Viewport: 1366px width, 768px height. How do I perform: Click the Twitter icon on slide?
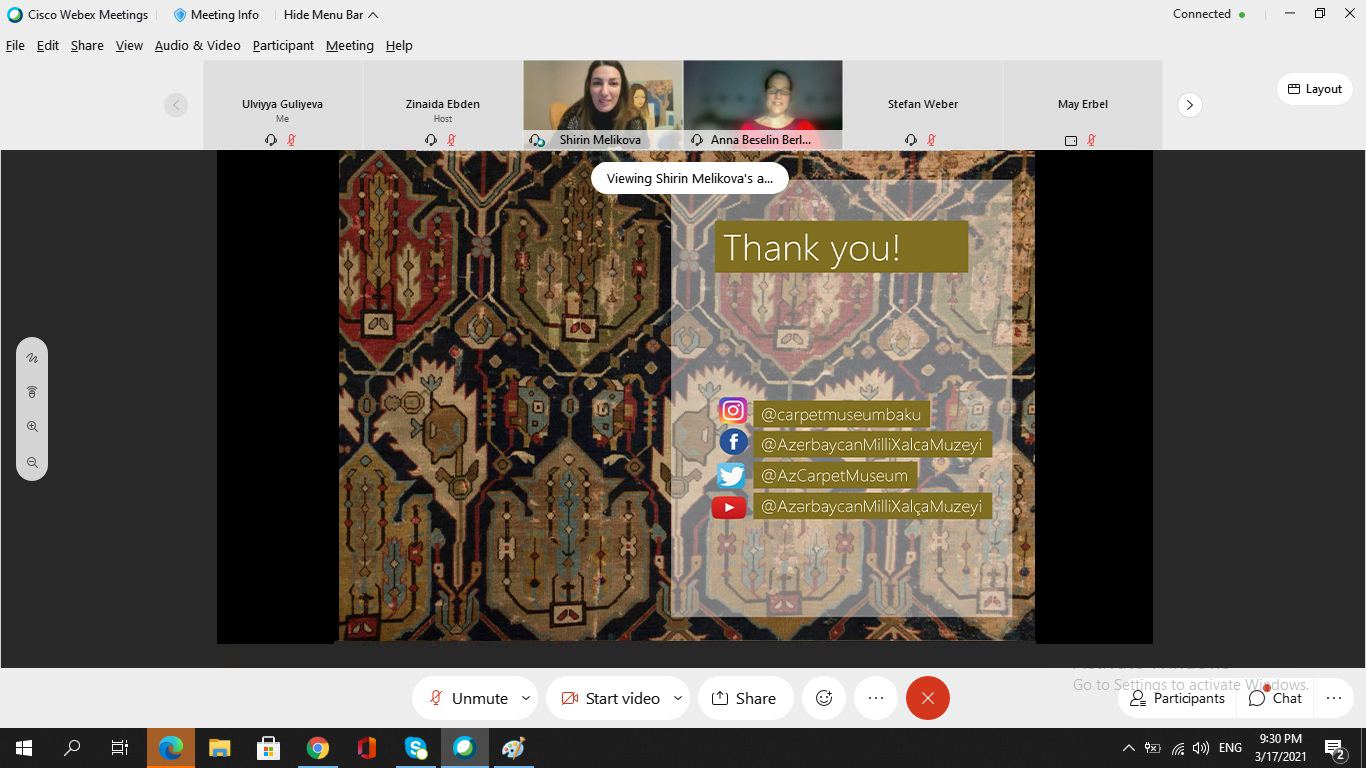(x=731, y=475)
